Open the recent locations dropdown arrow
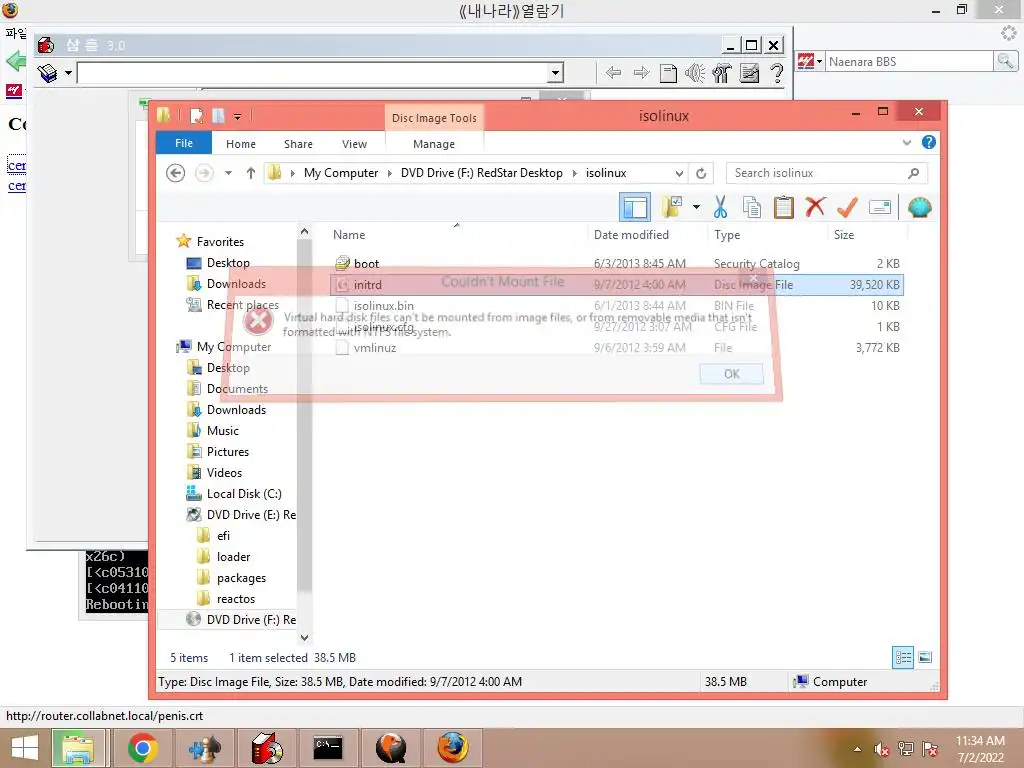Viewport: 1024px width, 768px height. click(x=228, y=173)
